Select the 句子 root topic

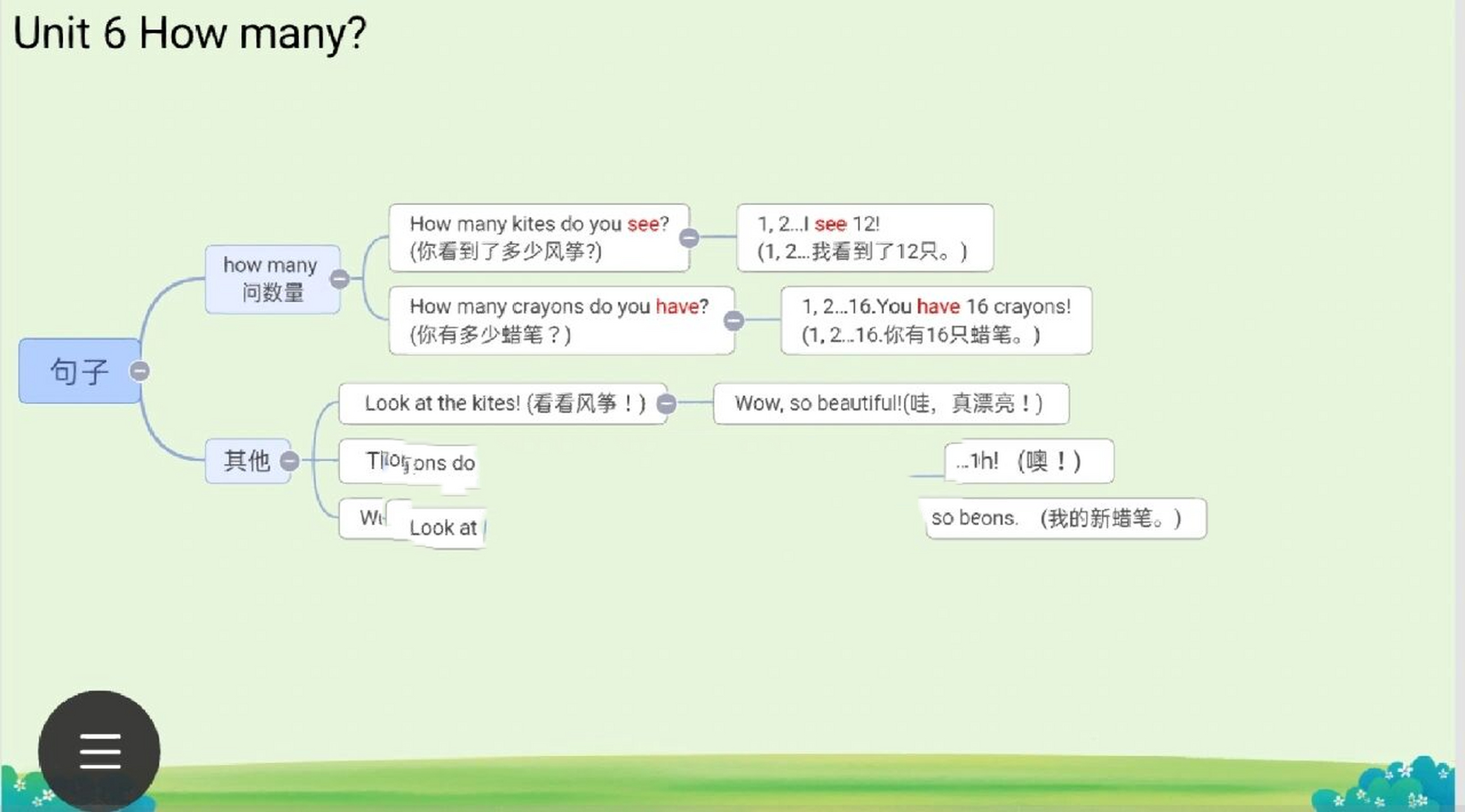[x=77, y=371]
